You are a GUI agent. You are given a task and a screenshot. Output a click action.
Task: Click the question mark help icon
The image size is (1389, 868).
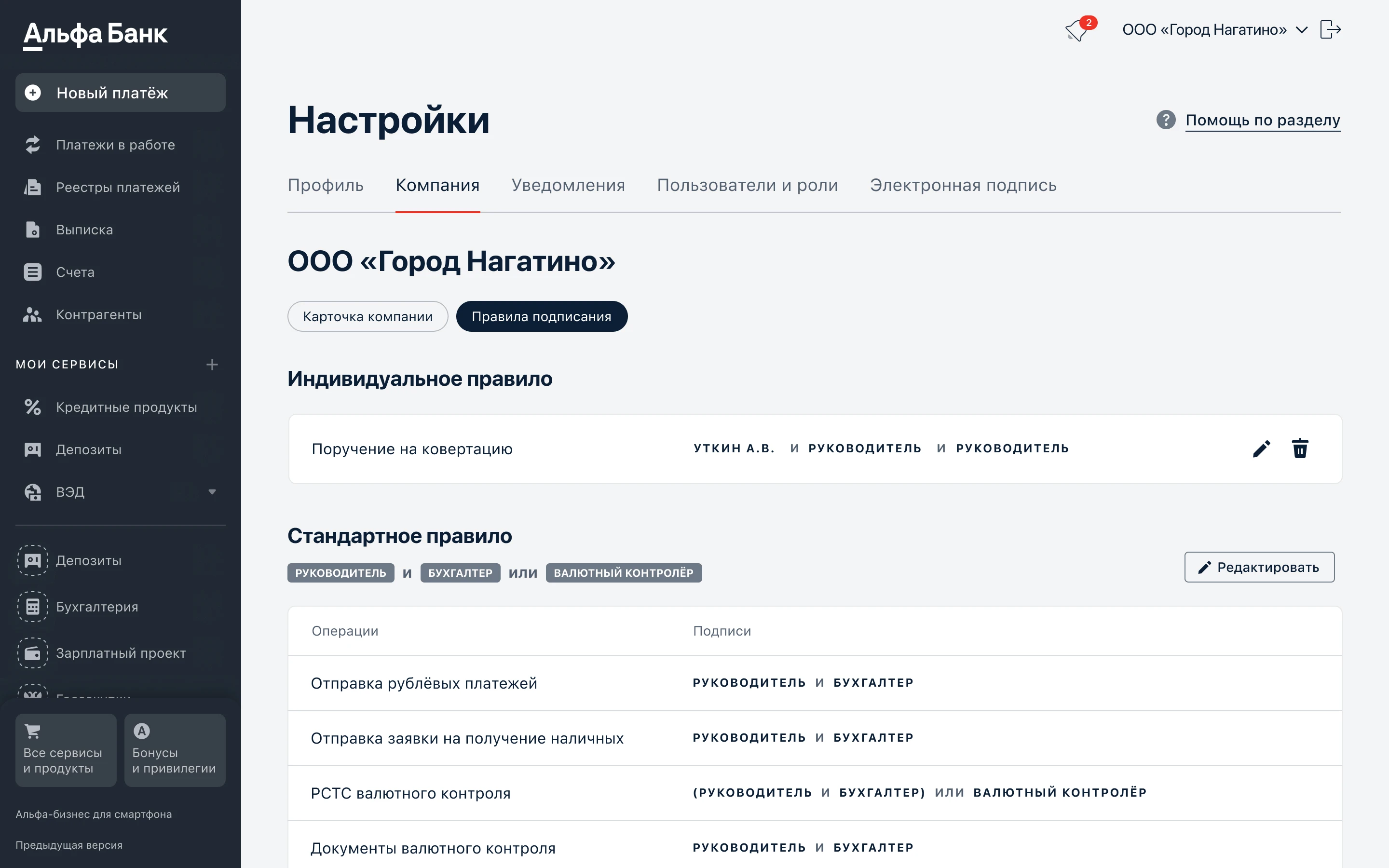[1165, 120]
